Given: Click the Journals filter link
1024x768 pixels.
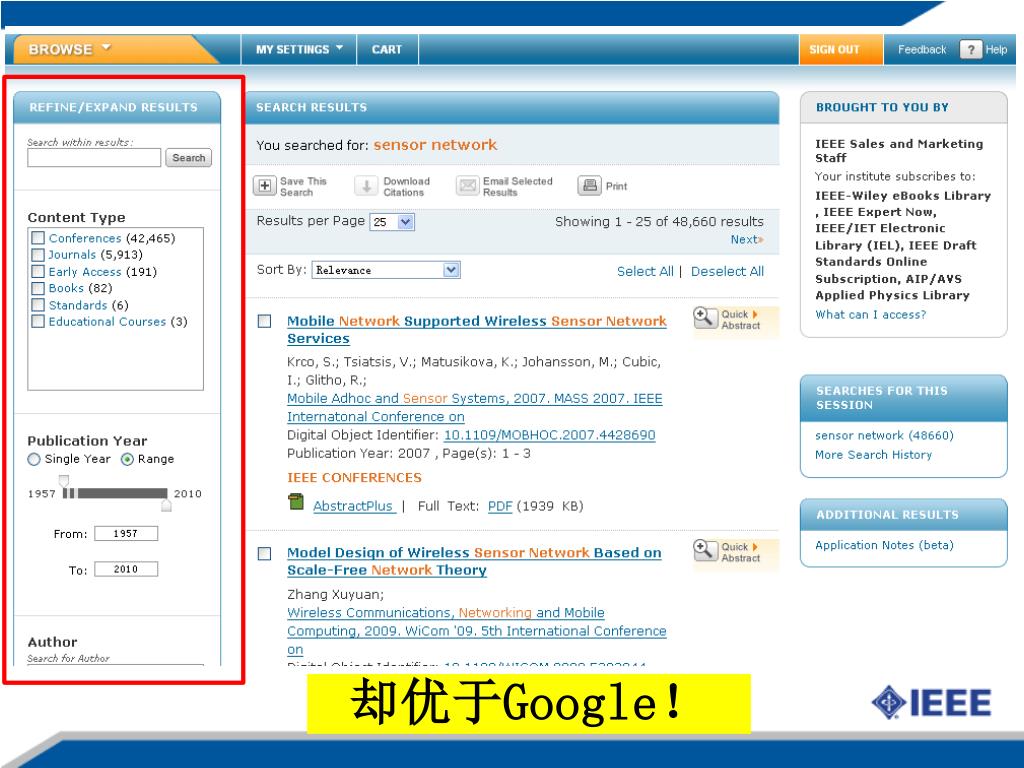Looking at the screenshot, I should coord(72,255).
